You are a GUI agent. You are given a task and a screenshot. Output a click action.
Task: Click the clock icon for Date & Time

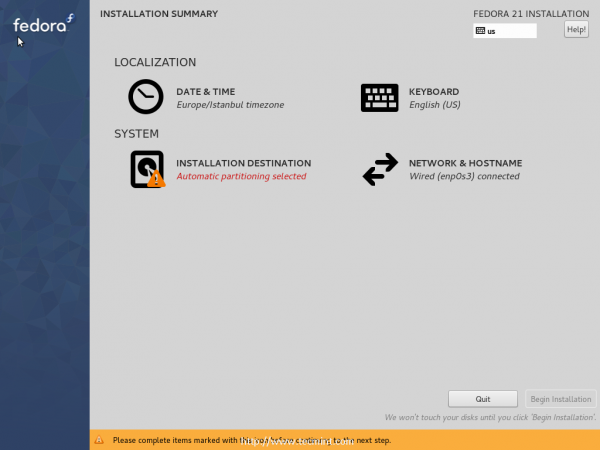tap(146, 96)
